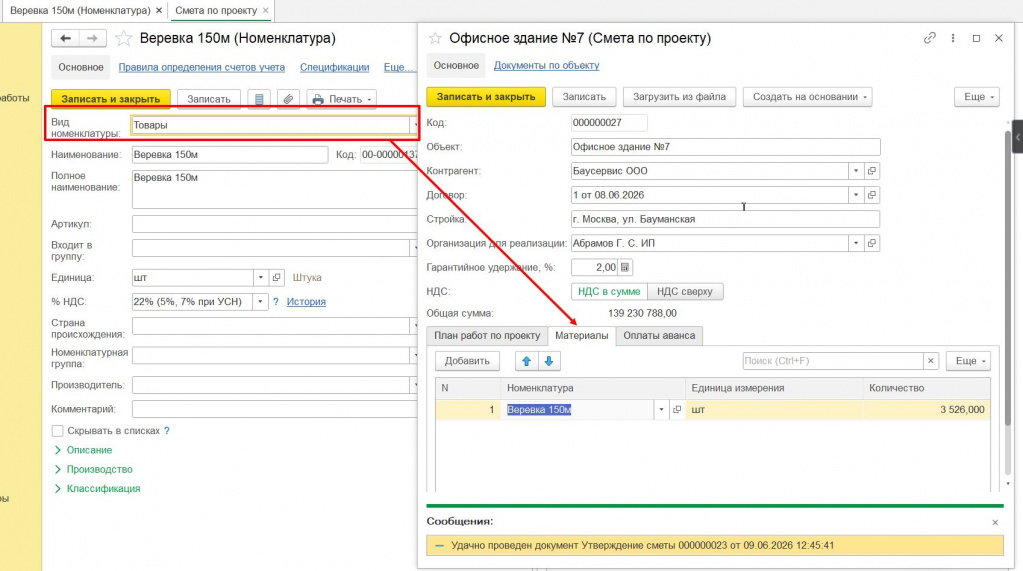
Task: Activate Смета по проекту window tab
Action: [216, 10]
